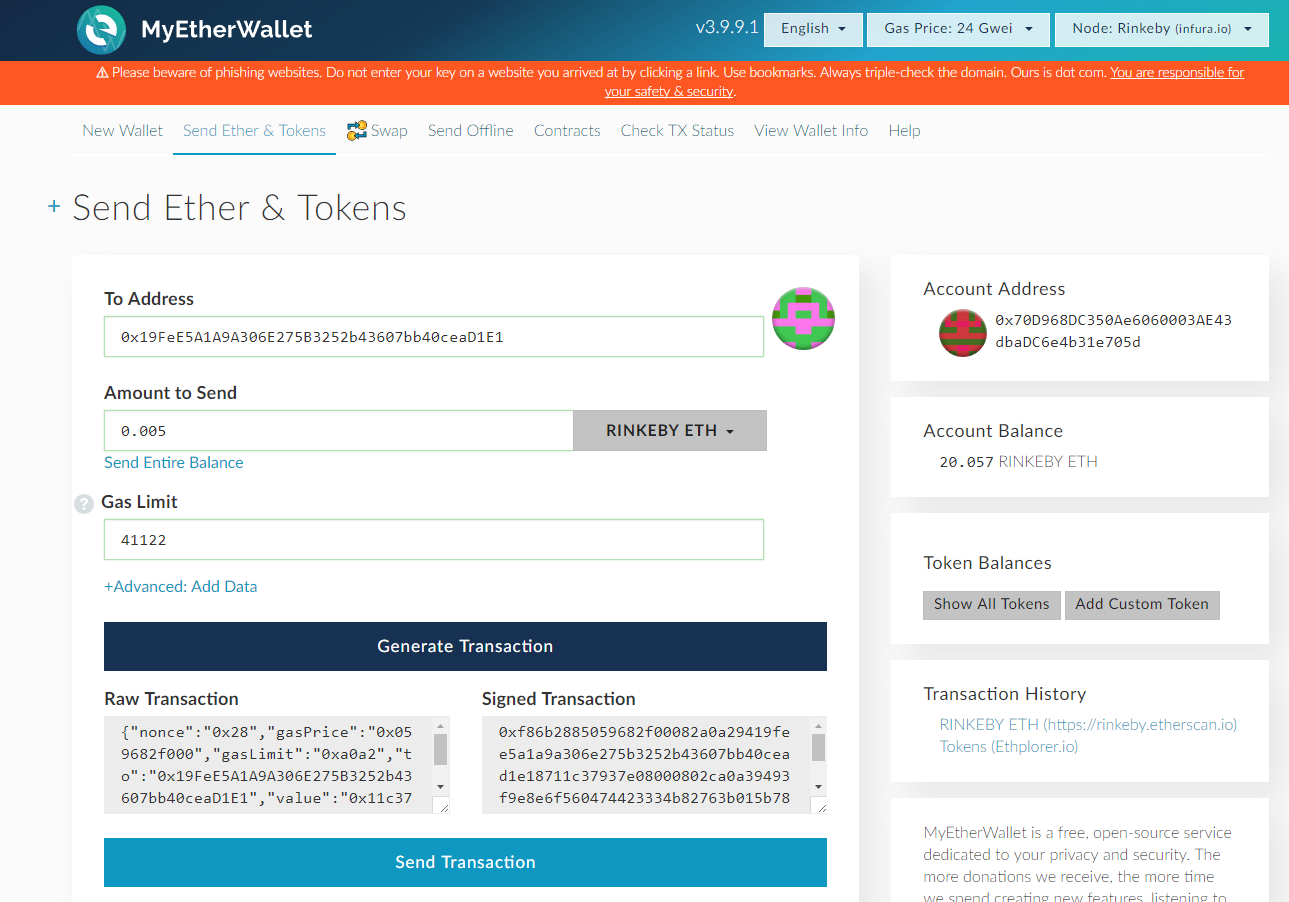Click the Transaction History heading
The width and height of the screenshot is (1289, 902).
(x=1004, y=694)
